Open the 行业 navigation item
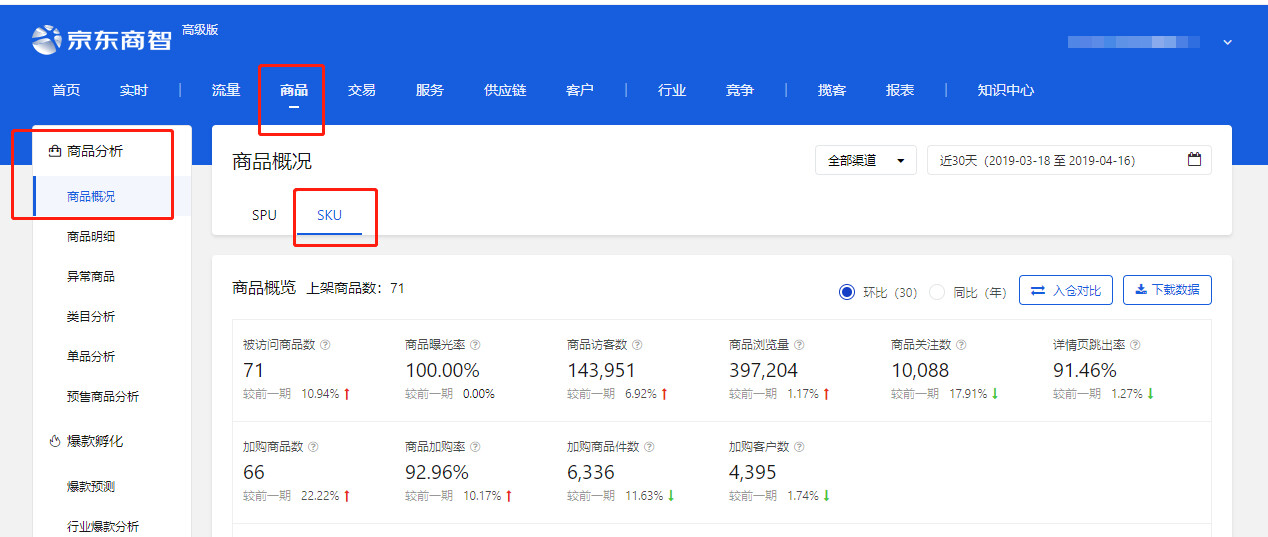1268x537 pixels. pos(672,90)
